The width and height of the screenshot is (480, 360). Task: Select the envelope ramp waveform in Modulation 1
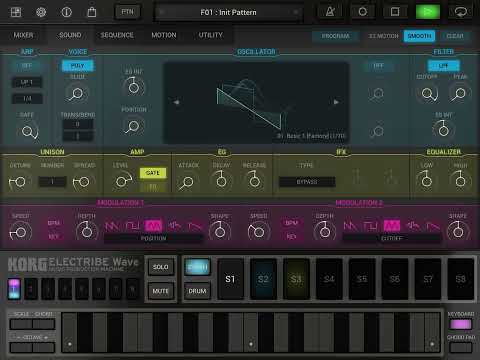click(x=194, y=226)
